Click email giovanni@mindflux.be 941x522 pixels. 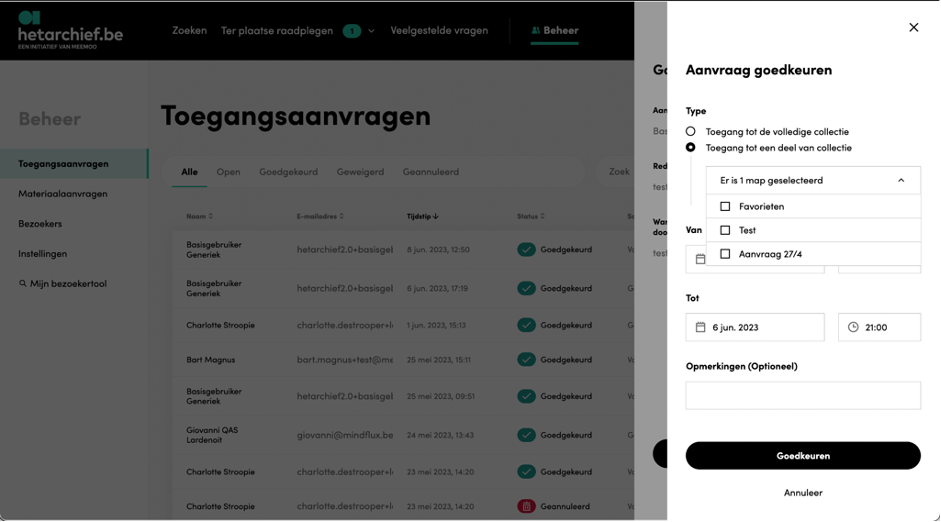coord(345,436)
